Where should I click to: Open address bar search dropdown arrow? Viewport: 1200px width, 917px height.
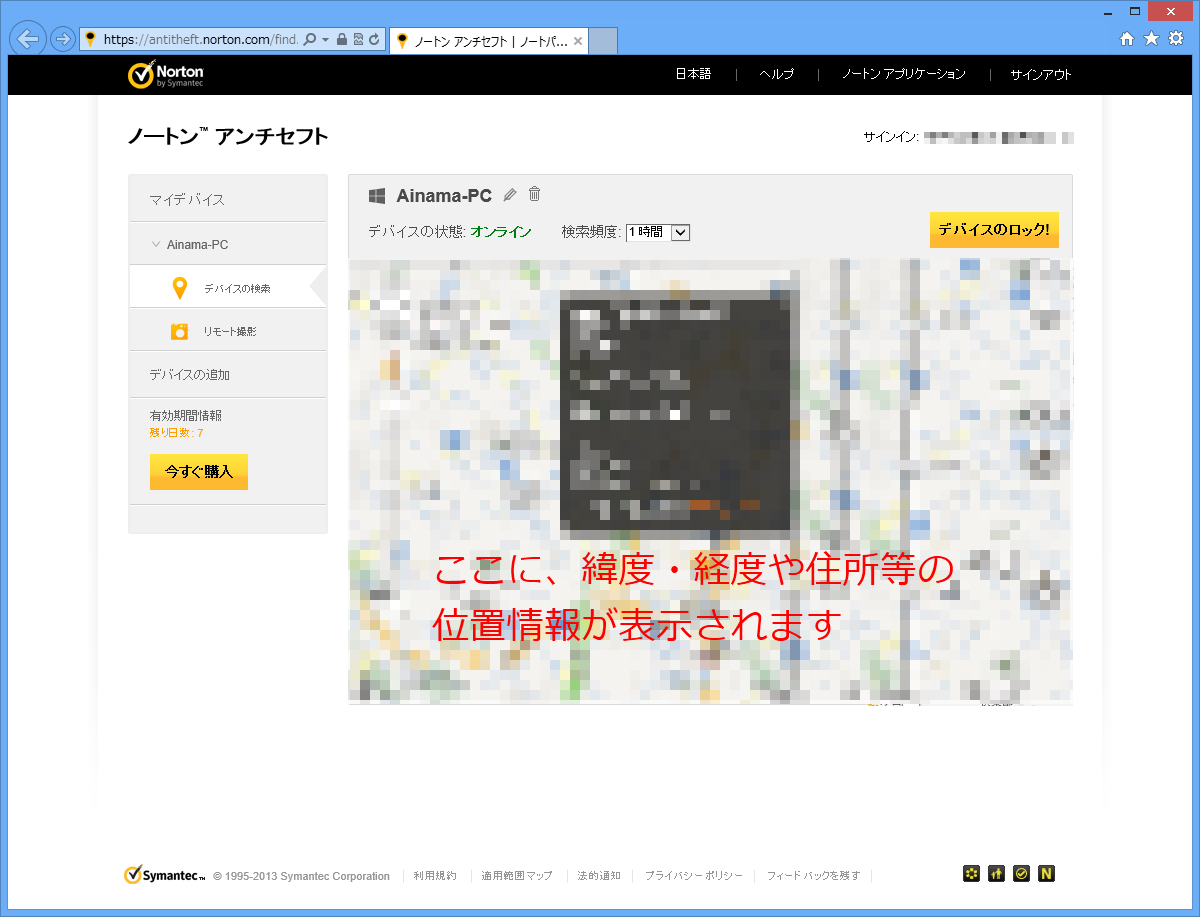325,40
